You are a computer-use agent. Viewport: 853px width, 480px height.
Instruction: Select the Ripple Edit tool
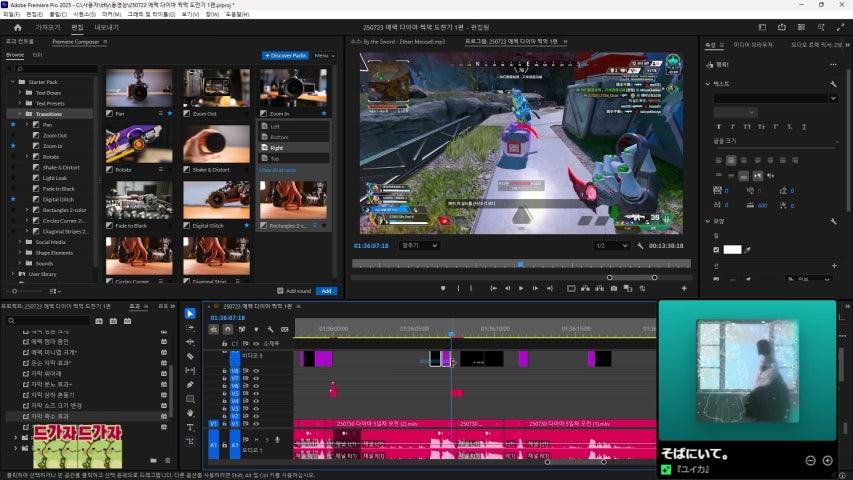click(x=190, y=342)
